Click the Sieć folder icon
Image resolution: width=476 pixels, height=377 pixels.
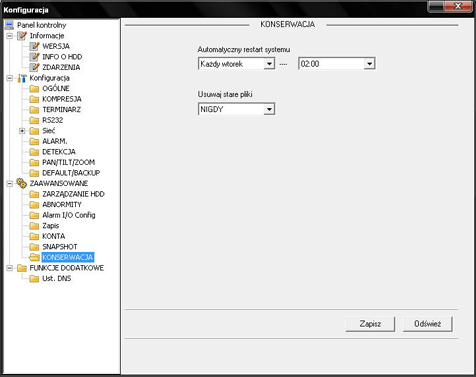tap(34, 131)
